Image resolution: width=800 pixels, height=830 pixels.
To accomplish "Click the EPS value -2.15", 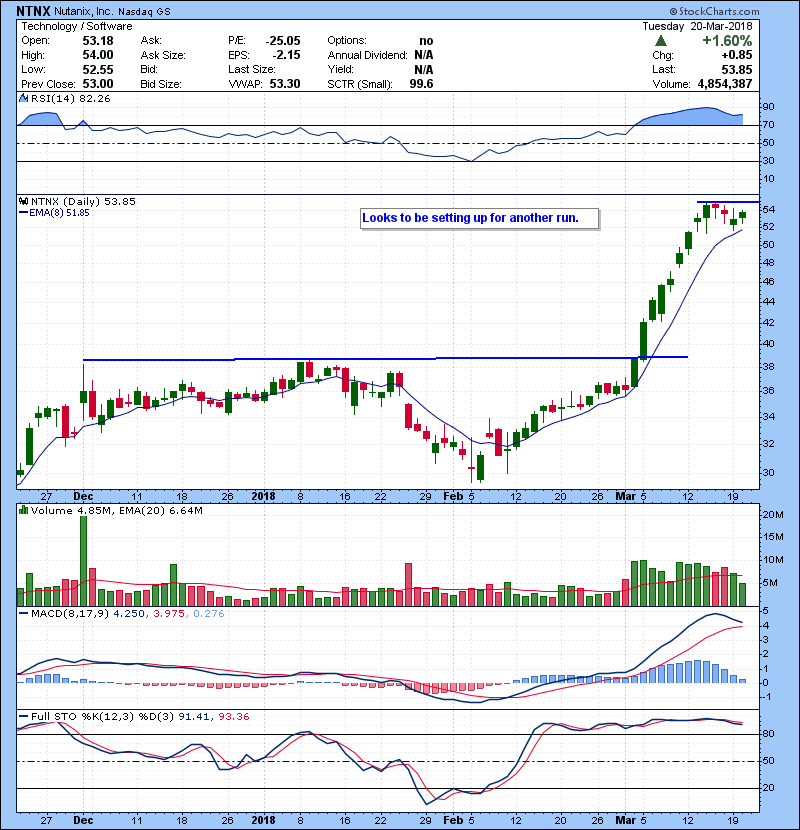I will (x=286, y=55).
